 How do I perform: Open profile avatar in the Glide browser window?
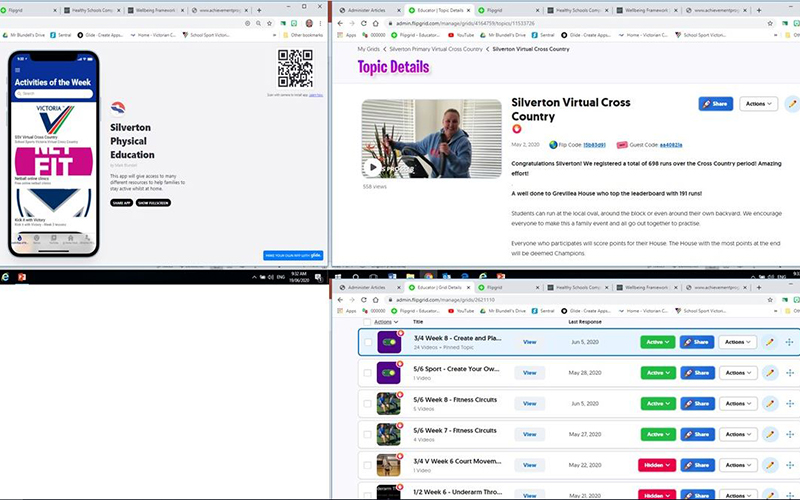click(309, 23)
